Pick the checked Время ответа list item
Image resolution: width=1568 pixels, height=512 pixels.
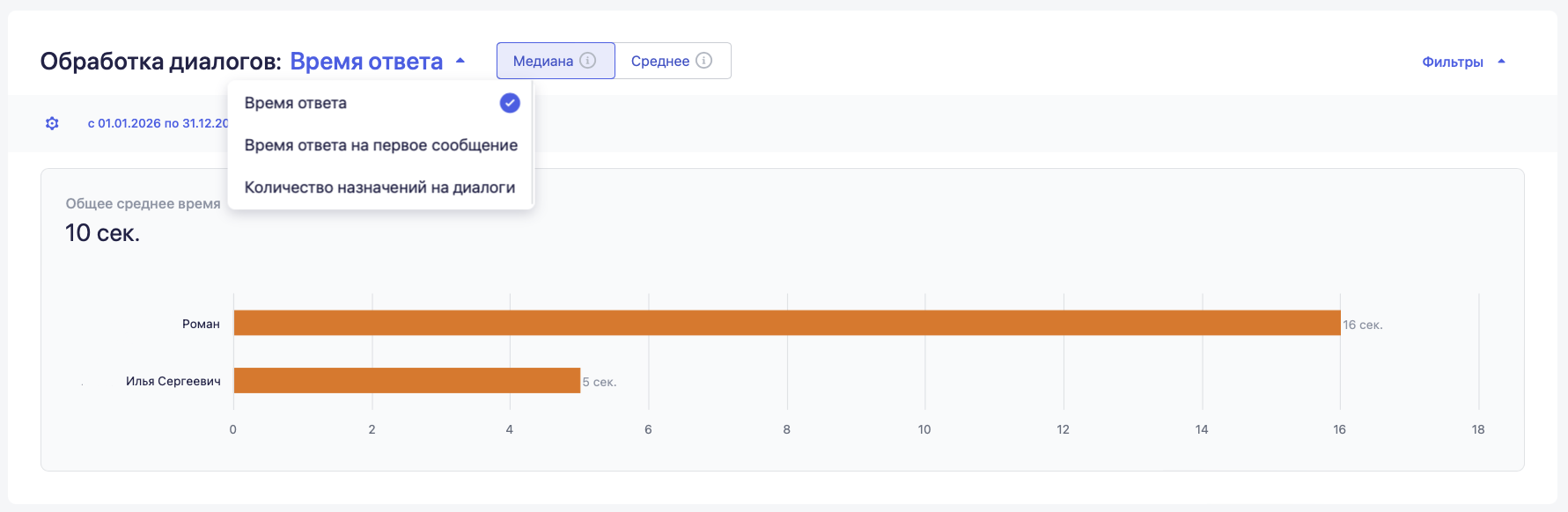pyautogui.click(x=296, y=103)
